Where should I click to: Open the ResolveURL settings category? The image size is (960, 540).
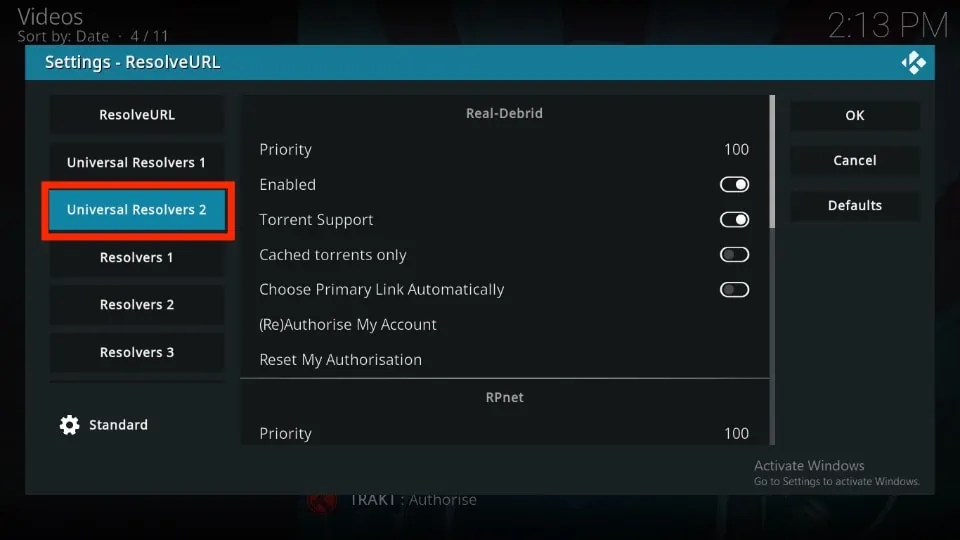[137, 114]
